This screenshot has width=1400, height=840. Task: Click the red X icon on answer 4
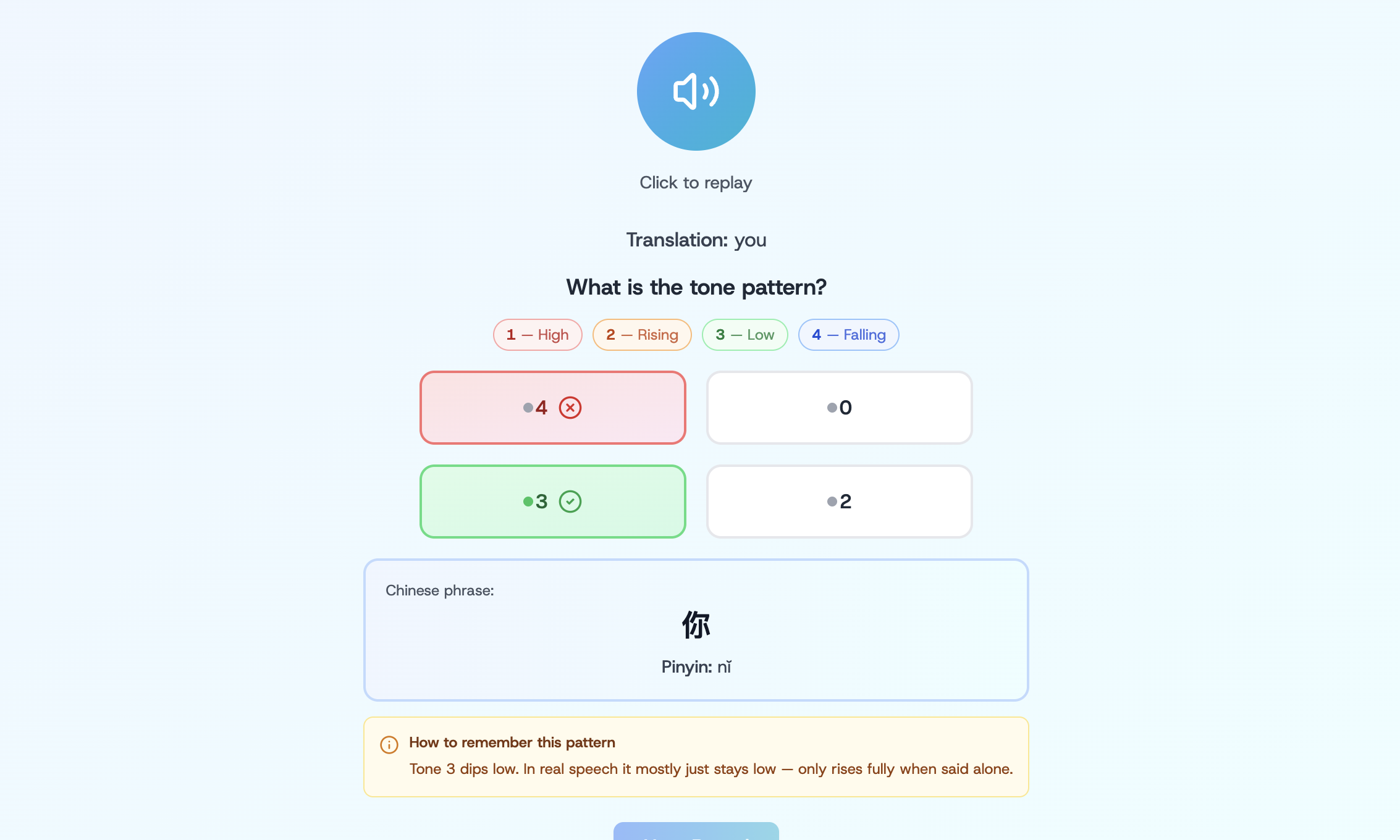(570, 408)
